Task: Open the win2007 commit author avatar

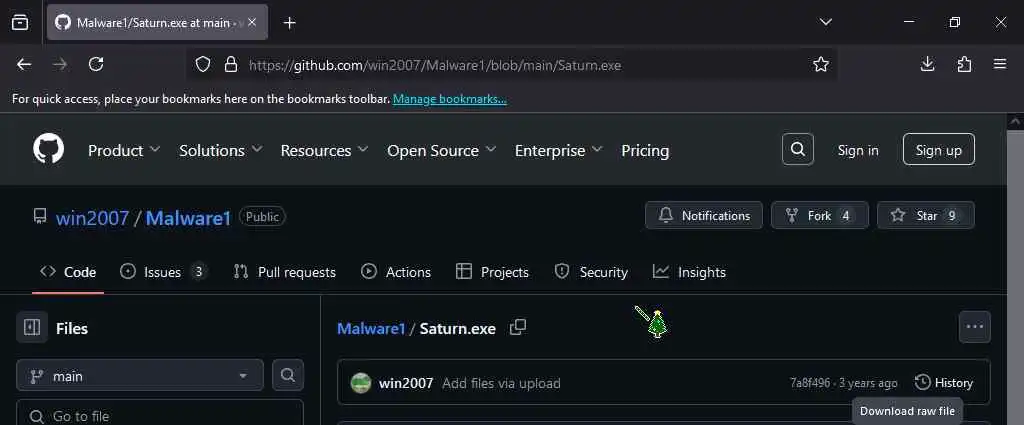Action: (x=360, y=383)
